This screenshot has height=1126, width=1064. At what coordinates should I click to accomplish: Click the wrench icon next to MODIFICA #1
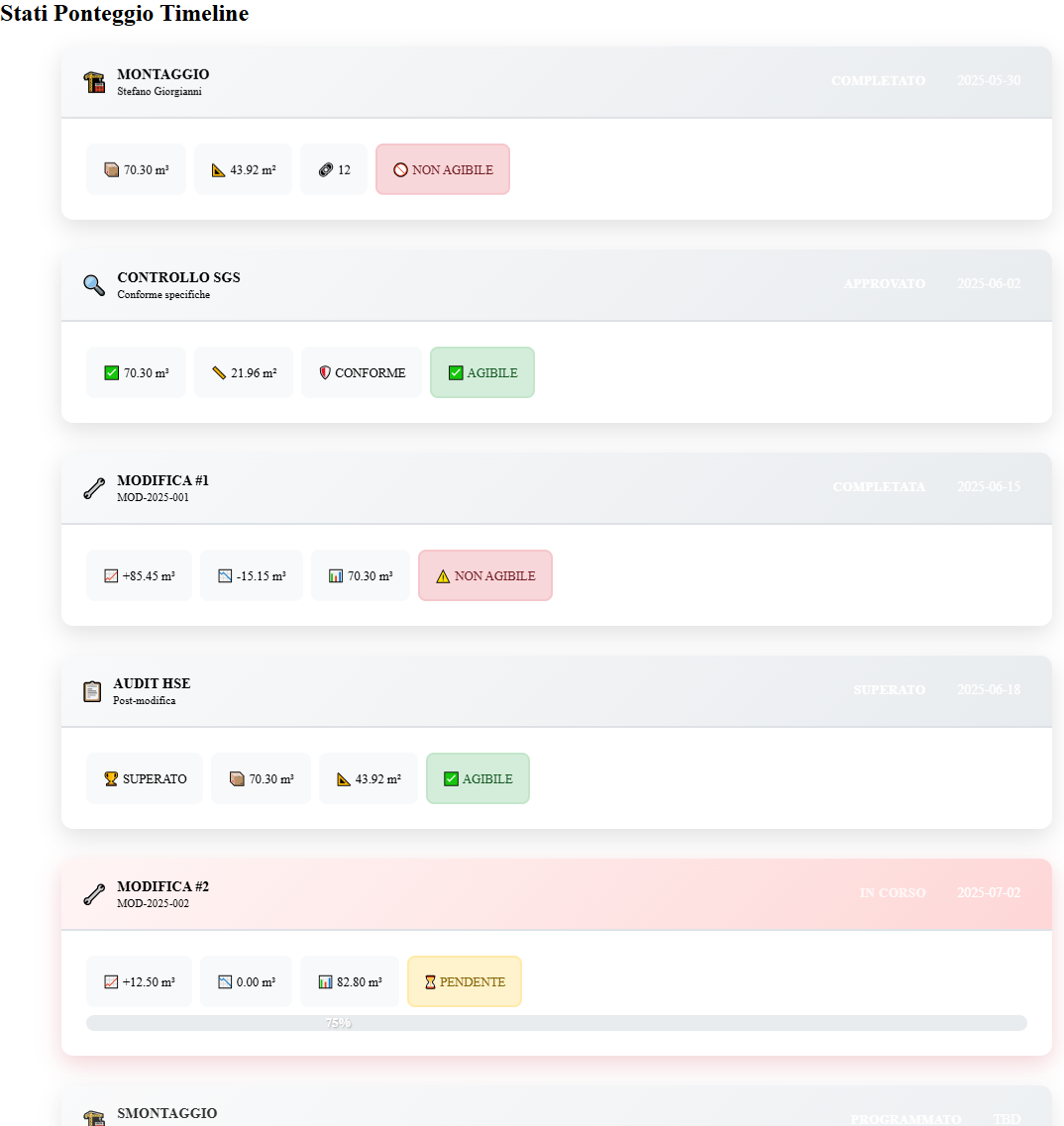coord(94,488)
